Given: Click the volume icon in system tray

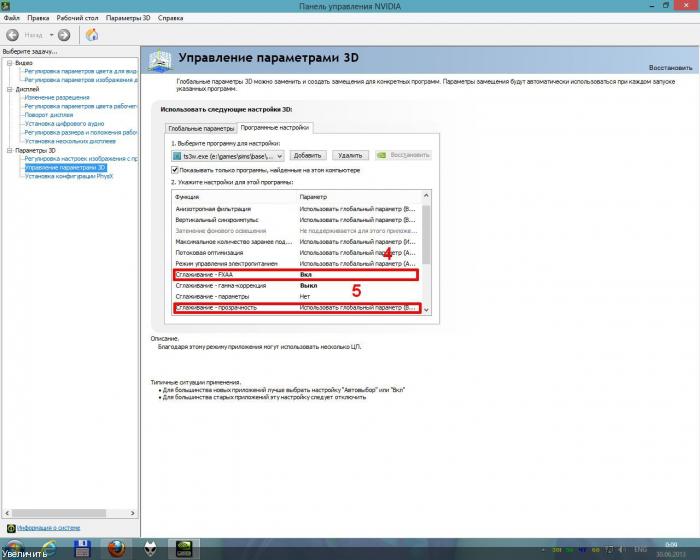Looking at the screenshot, I should pos(623,550).
